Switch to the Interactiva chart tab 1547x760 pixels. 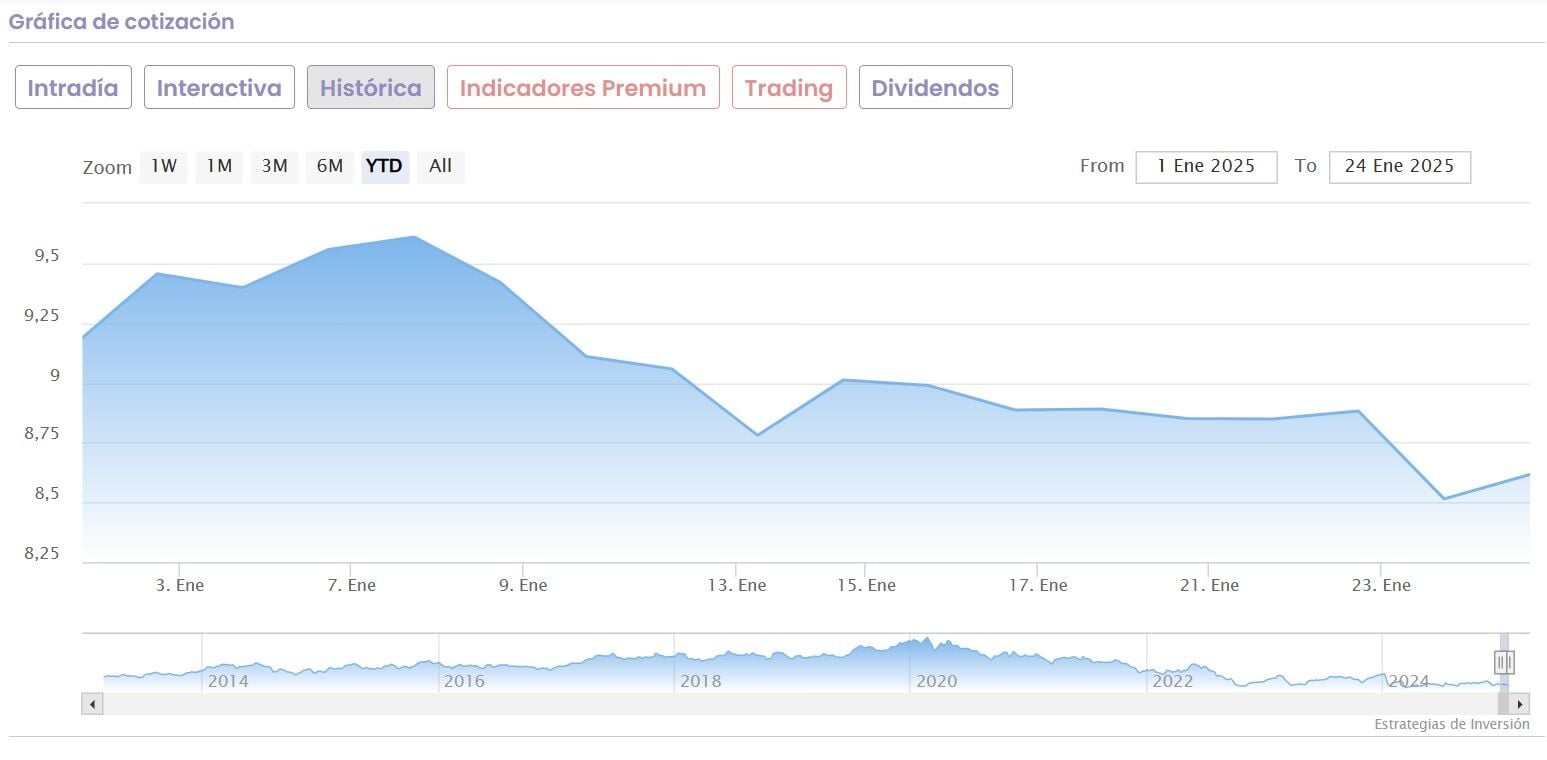pos(219,88)
